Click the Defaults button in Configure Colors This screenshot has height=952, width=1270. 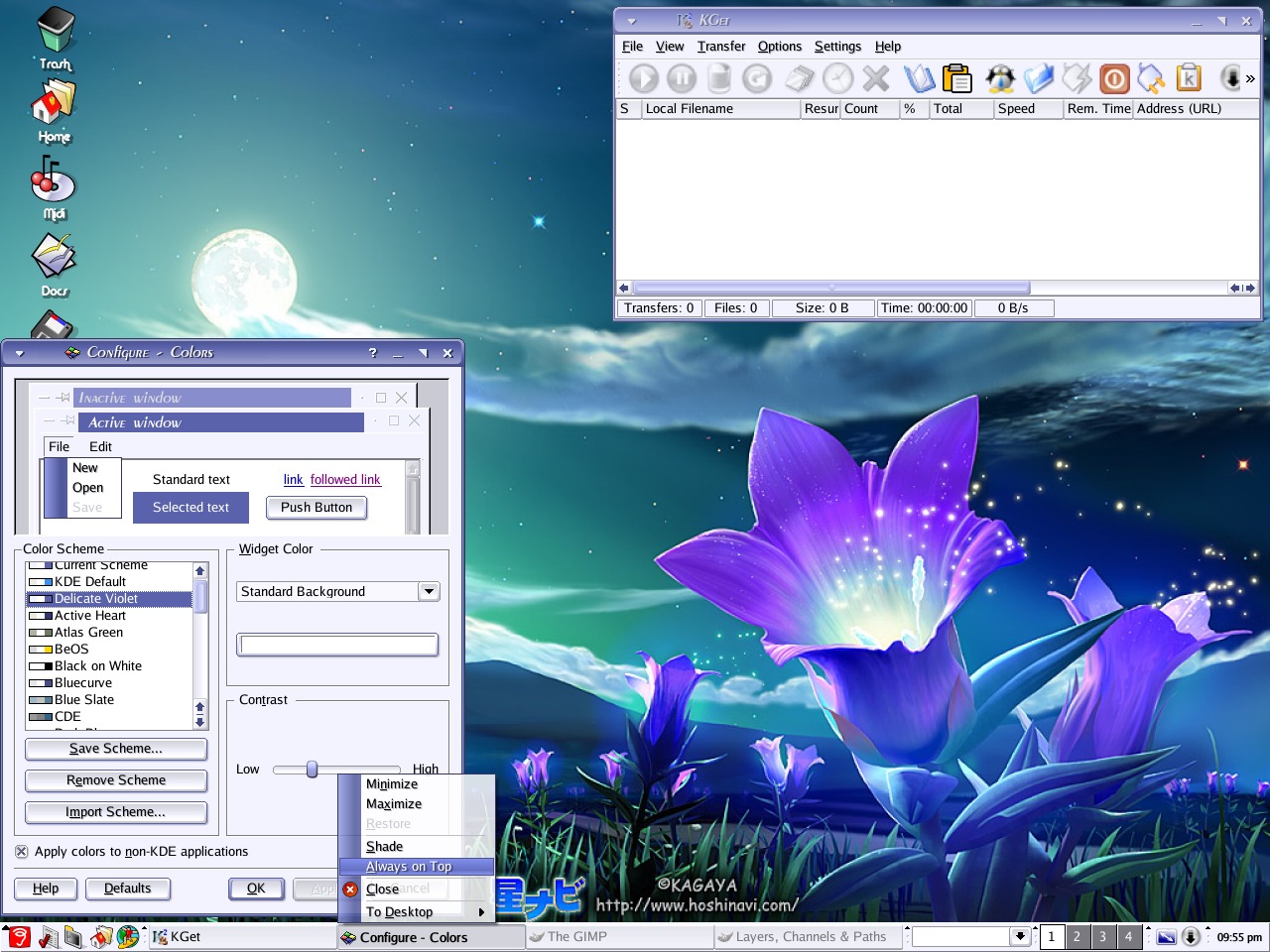128,889
